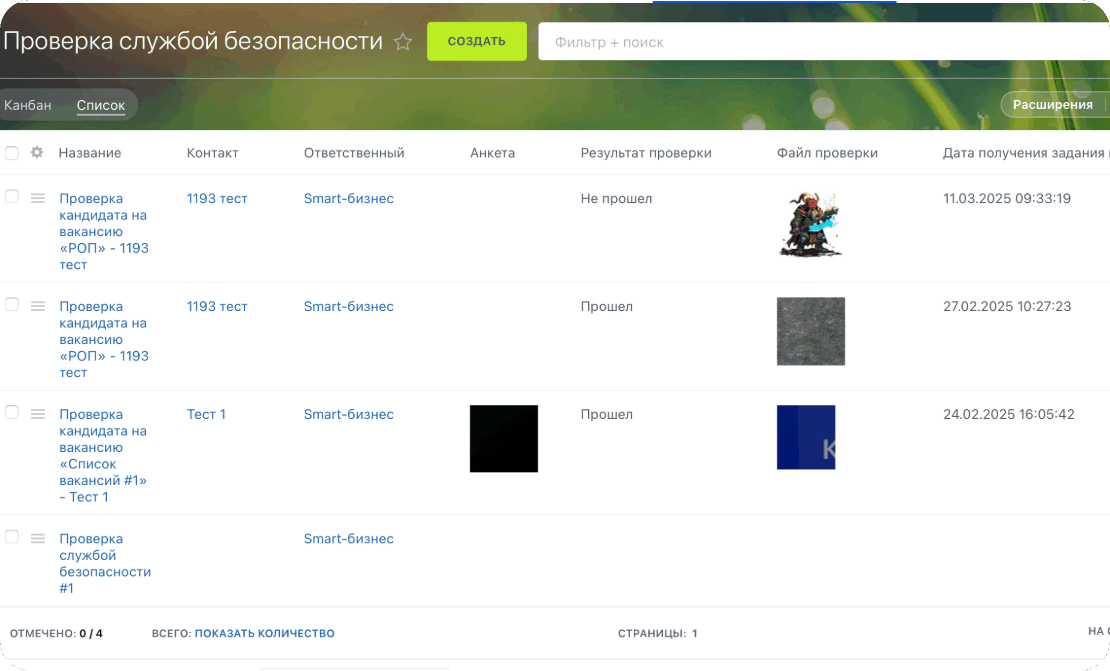Check the Проверка службой безопасности #1 row
Screen dimensions: 1110x671
pyautogui.click(x=12, y=537)
